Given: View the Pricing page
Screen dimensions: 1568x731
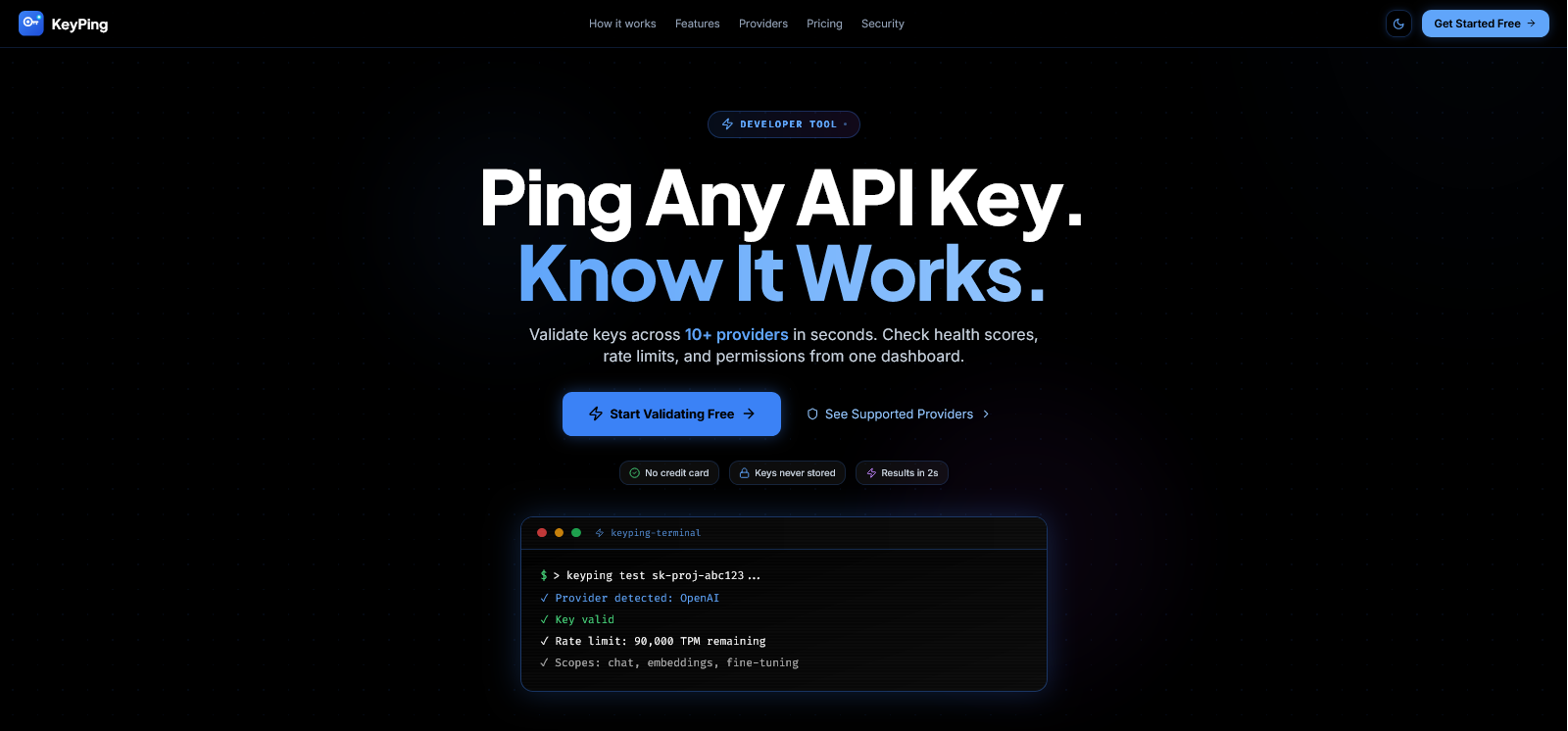Looking at the screenshot, I should tap(824, 24).
